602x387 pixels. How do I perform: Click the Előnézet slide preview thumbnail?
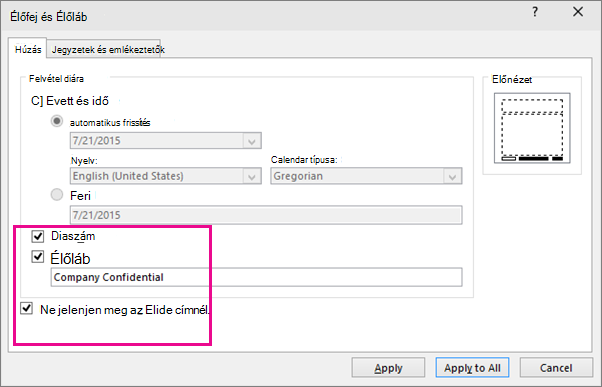coord(532,128)
